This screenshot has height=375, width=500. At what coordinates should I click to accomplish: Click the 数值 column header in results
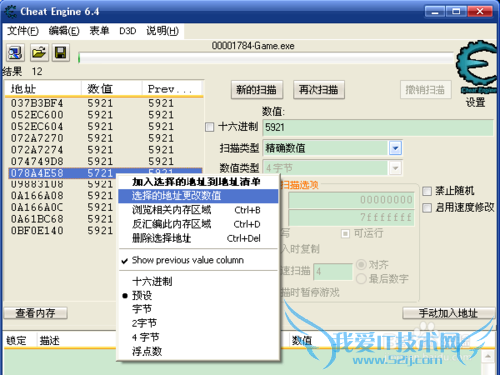coord(112,89)
